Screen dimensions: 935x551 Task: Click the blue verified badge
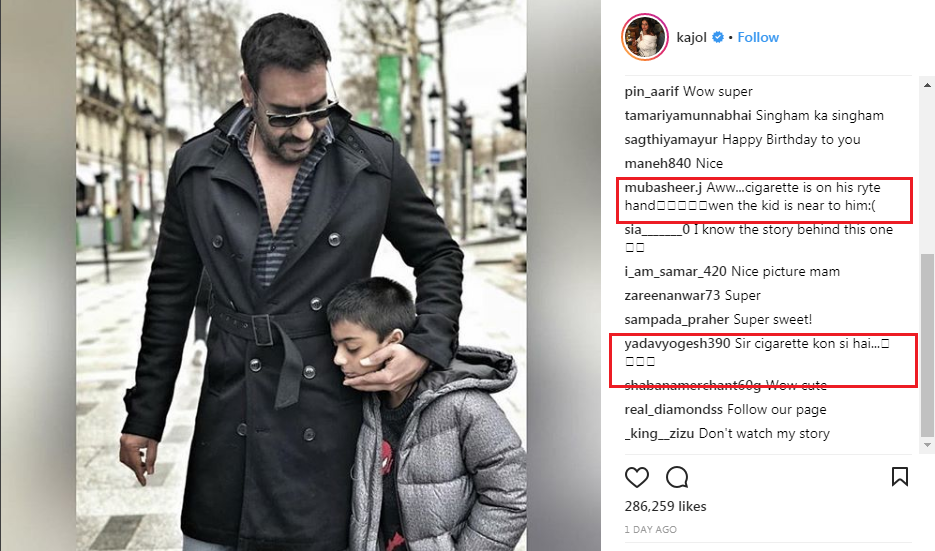tap(718, 37)
